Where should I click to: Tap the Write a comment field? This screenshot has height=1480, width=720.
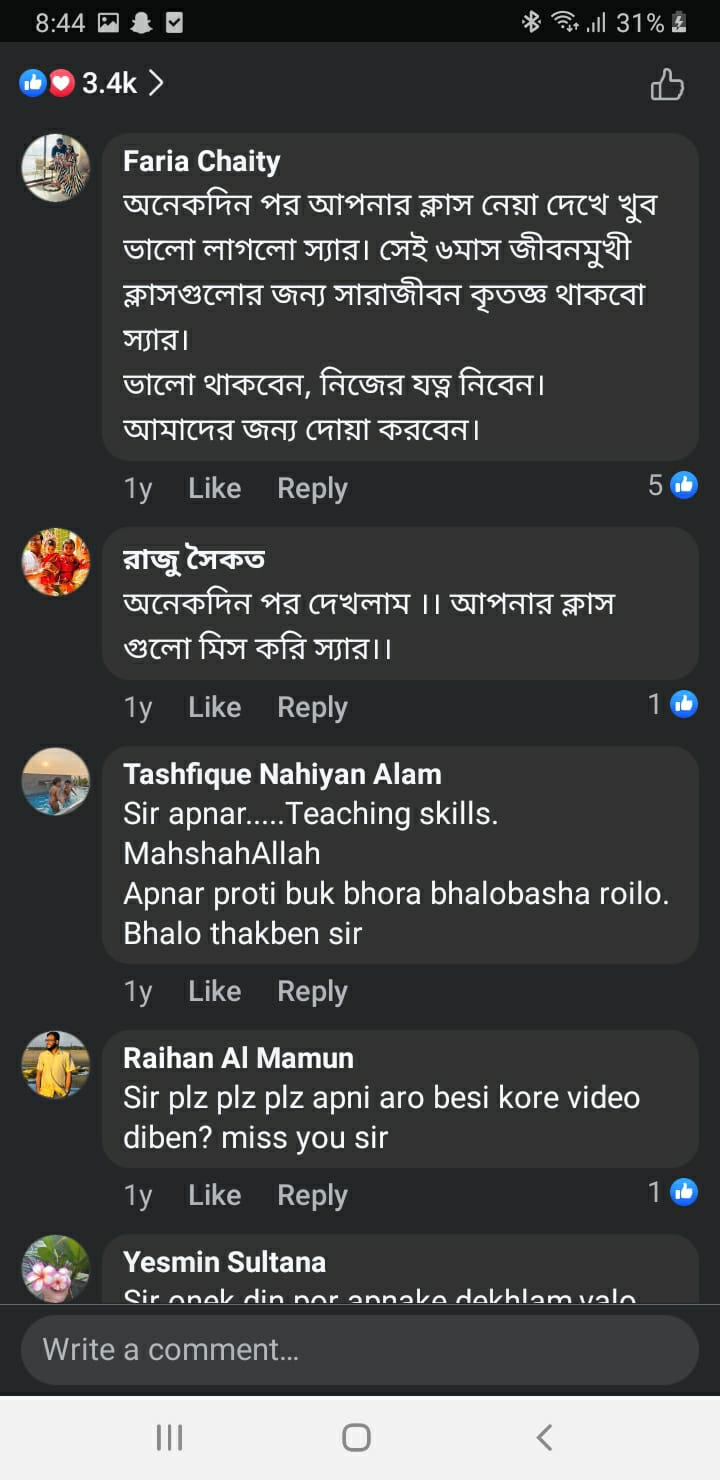click(360, 1350)
